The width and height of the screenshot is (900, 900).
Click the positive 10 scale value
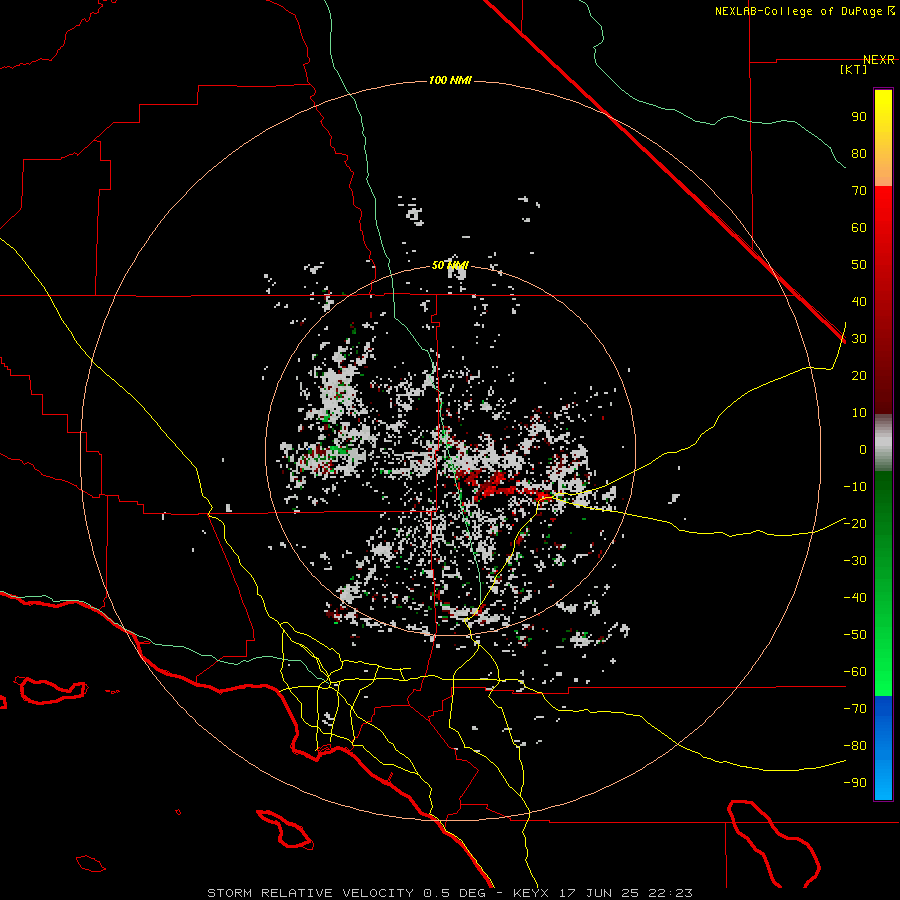point(859,413)
